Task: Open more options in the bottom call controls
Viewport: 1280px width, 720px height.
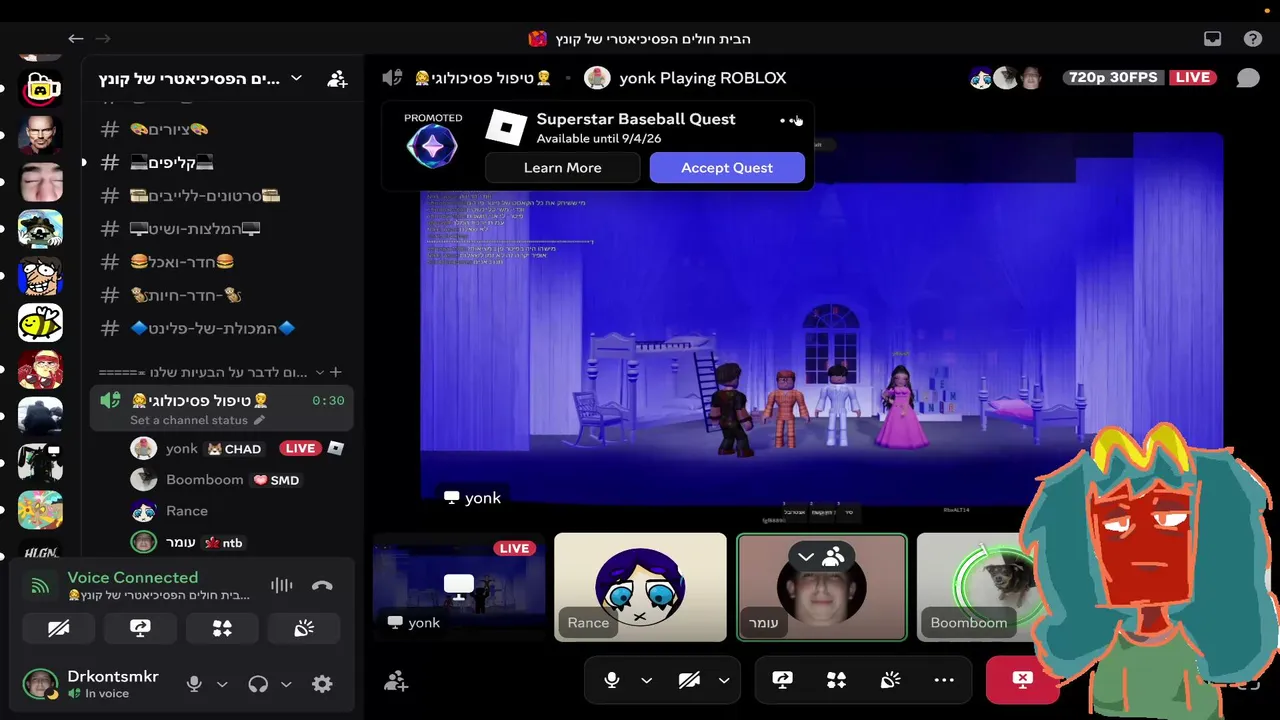Action: tap(944, 680)
